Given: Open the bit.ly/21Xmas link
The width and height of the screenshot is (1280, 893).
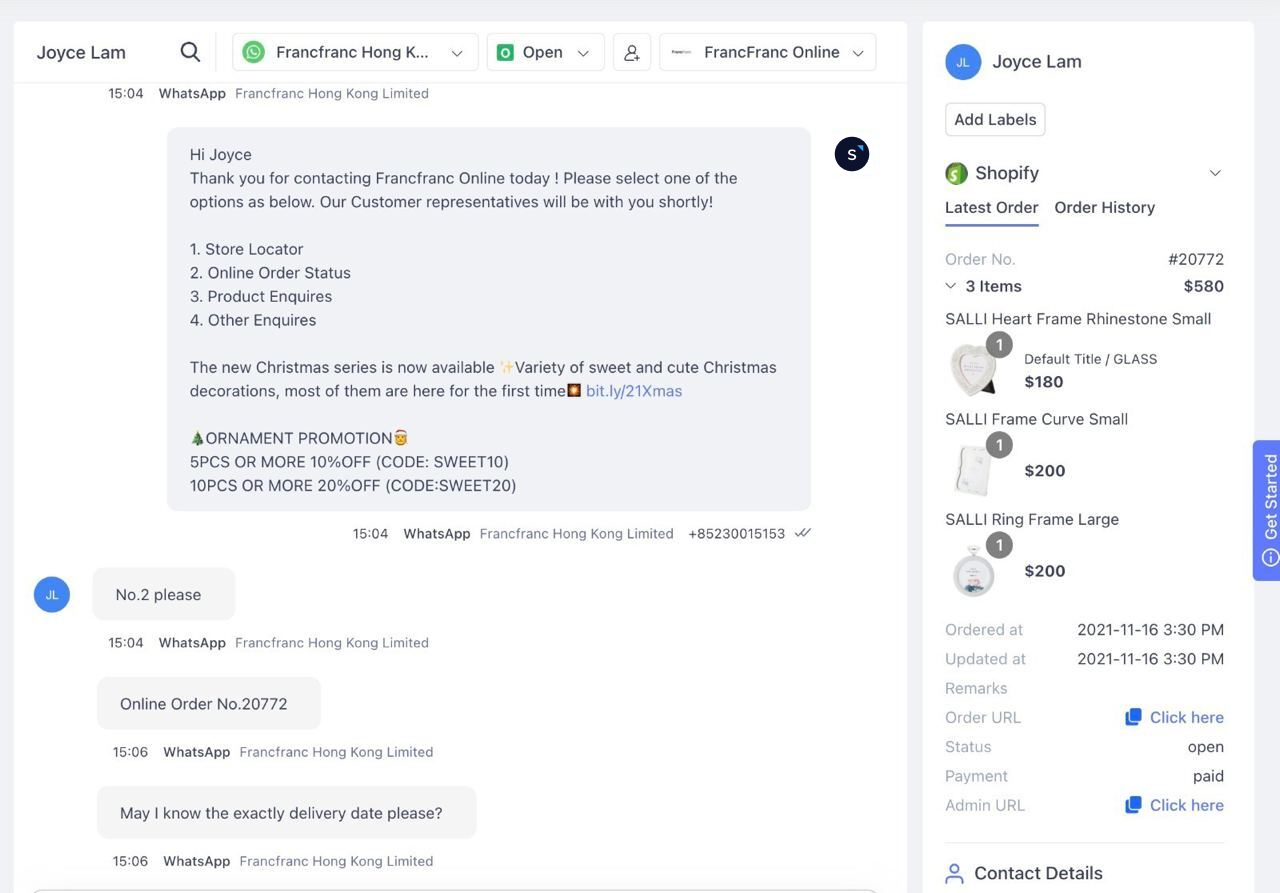Looking at the screenshot, I should pos(634,391).
